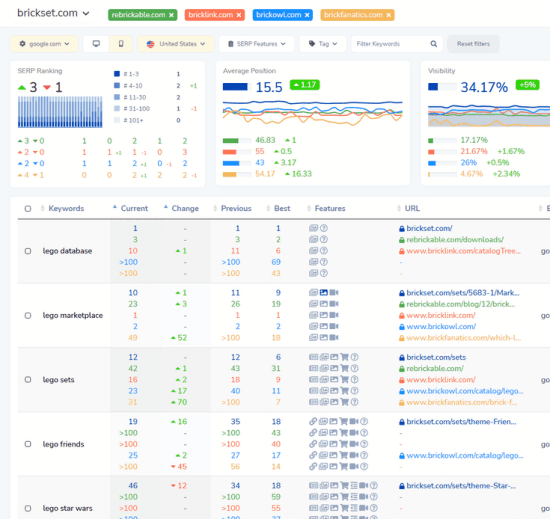Image resolution: width=550 pixels, height=519 pixels.
Task: Click question icon in theme-Star row
Action: pyautogui.click(x=374, y=486)
